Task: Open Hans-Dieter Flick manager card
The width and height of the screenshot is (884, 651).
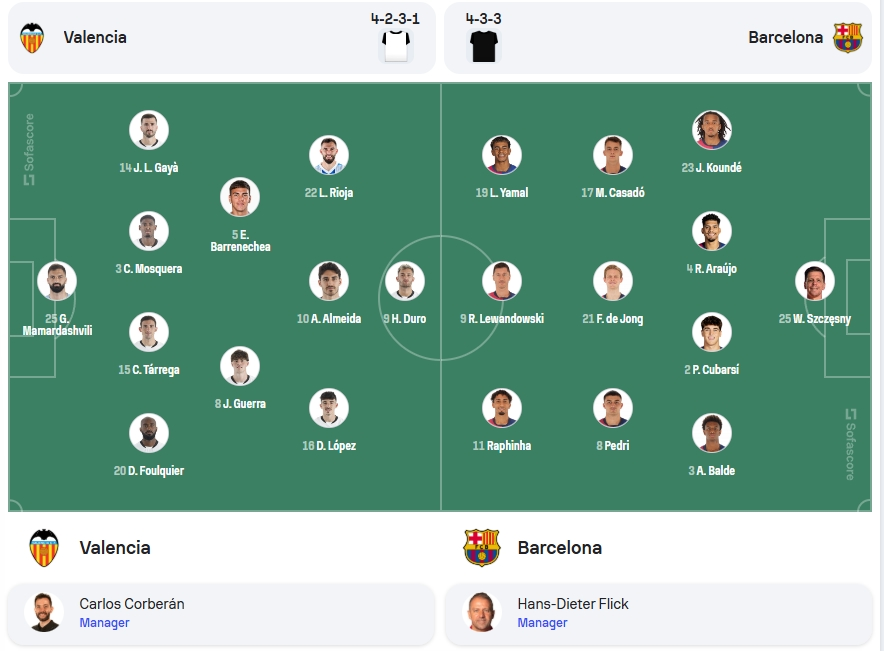Action: 658,614
